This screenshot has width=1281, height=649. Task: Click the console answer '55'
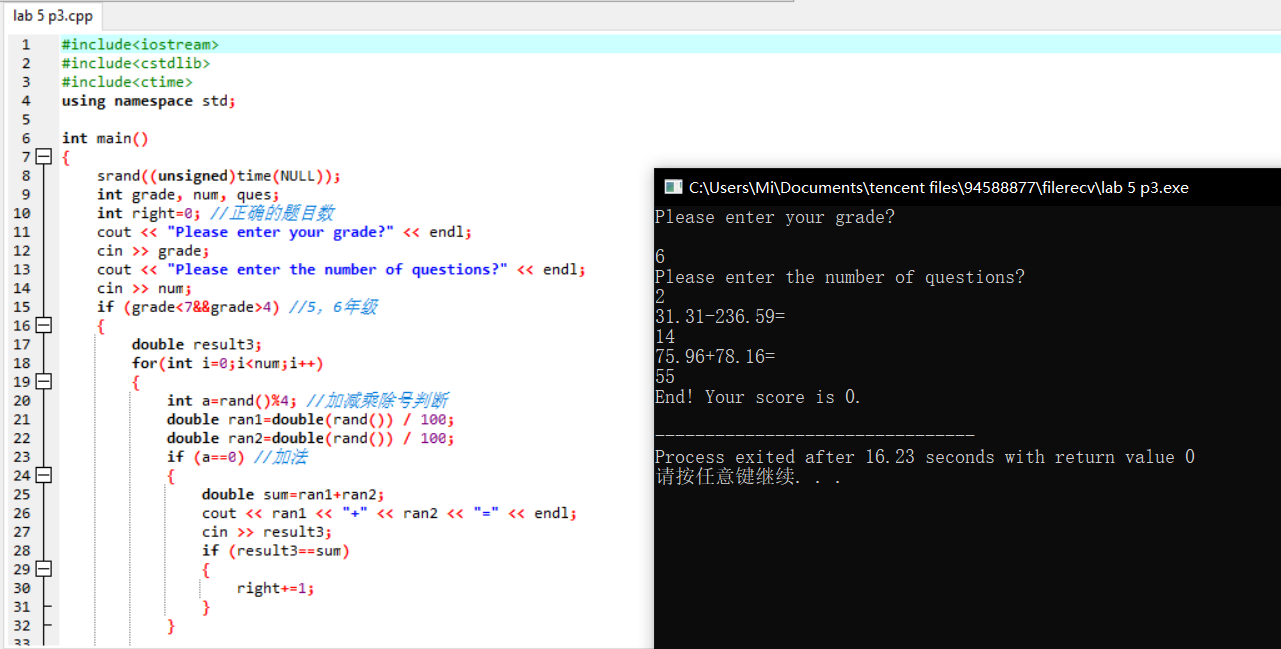click(x=665, y=377)
